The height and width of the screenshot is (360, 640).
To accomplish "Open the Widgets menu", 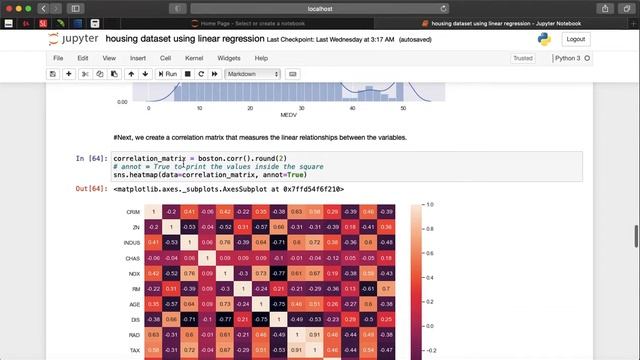I will (229, 58).
